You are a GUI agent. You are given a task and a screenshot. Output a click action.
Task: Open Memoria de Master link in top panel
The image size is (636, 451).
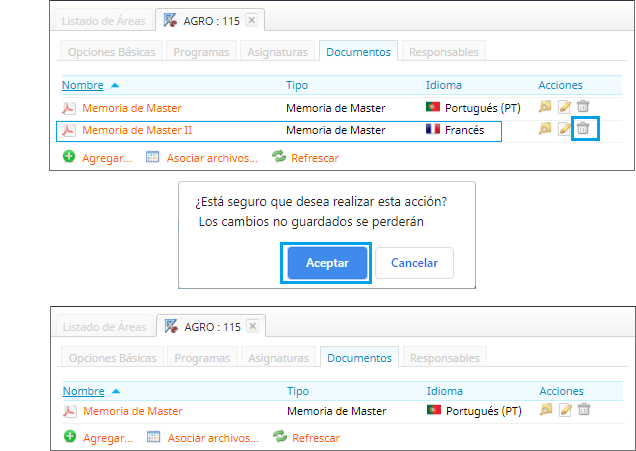coord(132,108)
